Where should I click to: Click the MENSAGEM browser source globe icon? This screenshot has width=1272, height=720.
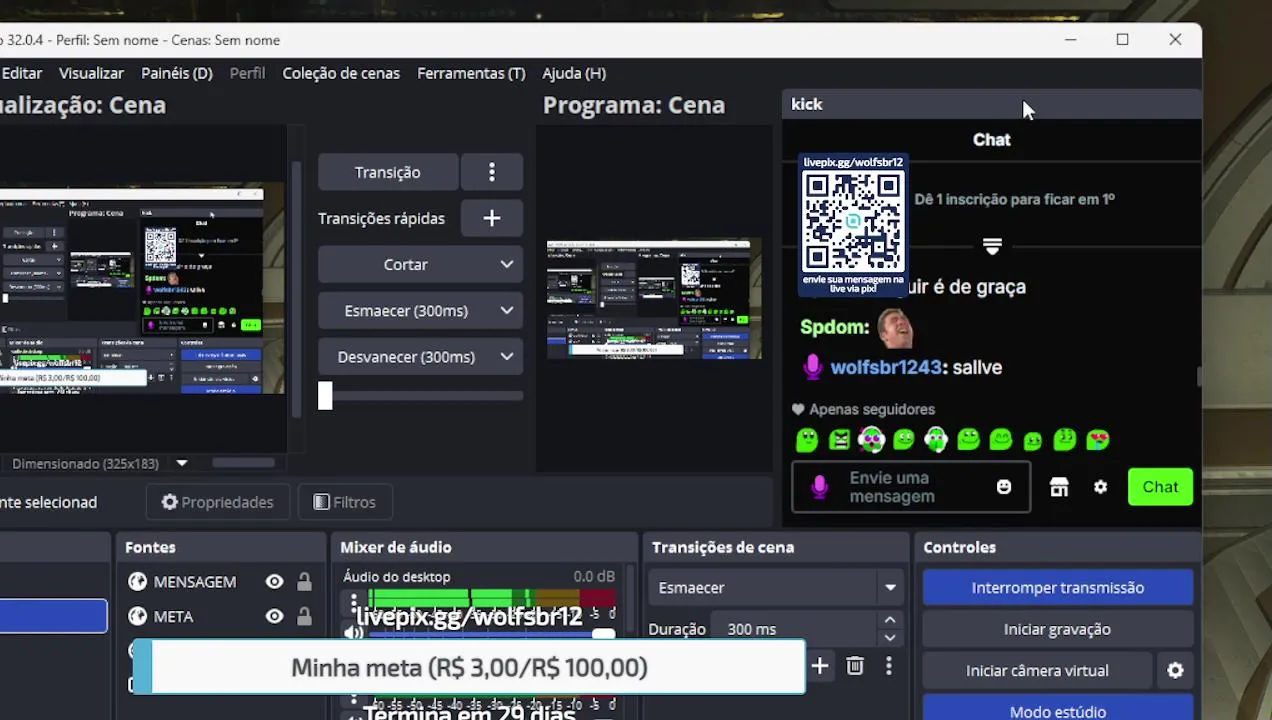(138, 582)
